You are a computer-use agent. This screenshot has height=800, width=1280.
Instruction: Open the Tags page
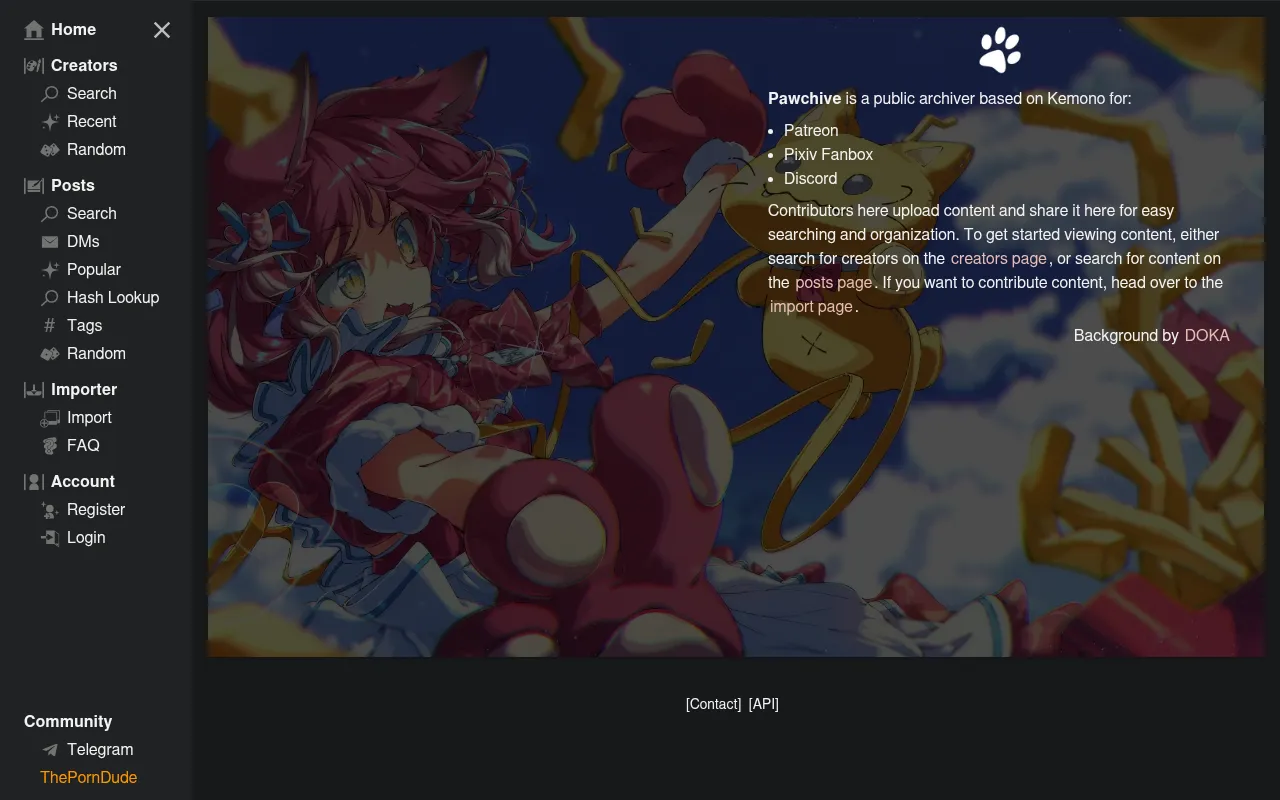[x=85, y=326]
